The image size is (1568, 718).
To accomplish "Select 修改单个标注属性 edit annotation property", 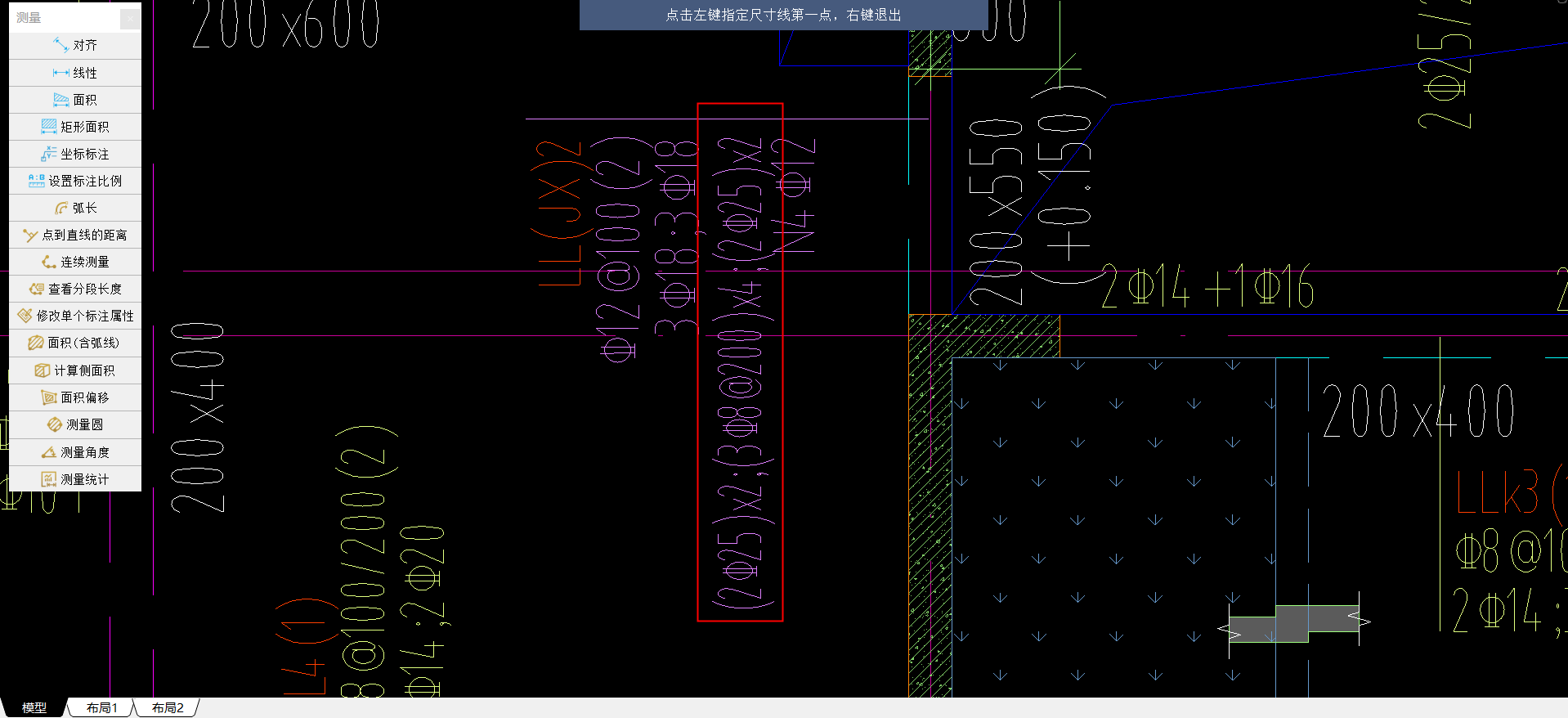I will [x=75, y=316].
